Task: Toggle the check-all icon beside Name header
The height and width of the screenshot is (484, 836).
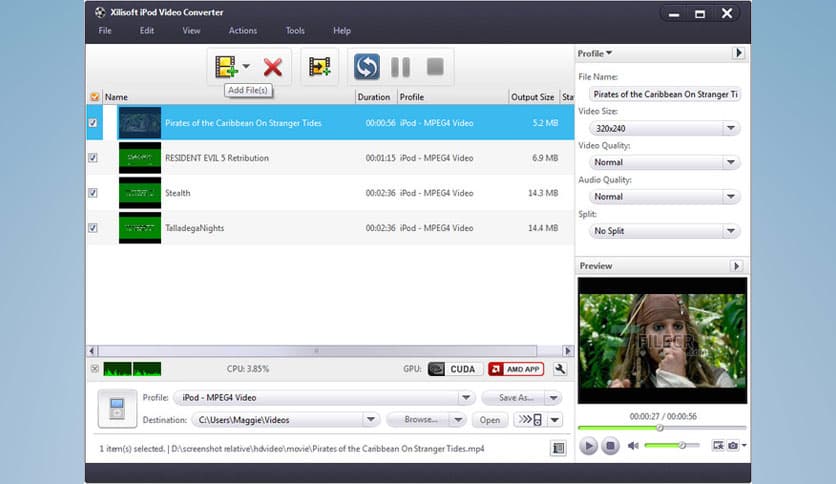Action: (94, 97)
